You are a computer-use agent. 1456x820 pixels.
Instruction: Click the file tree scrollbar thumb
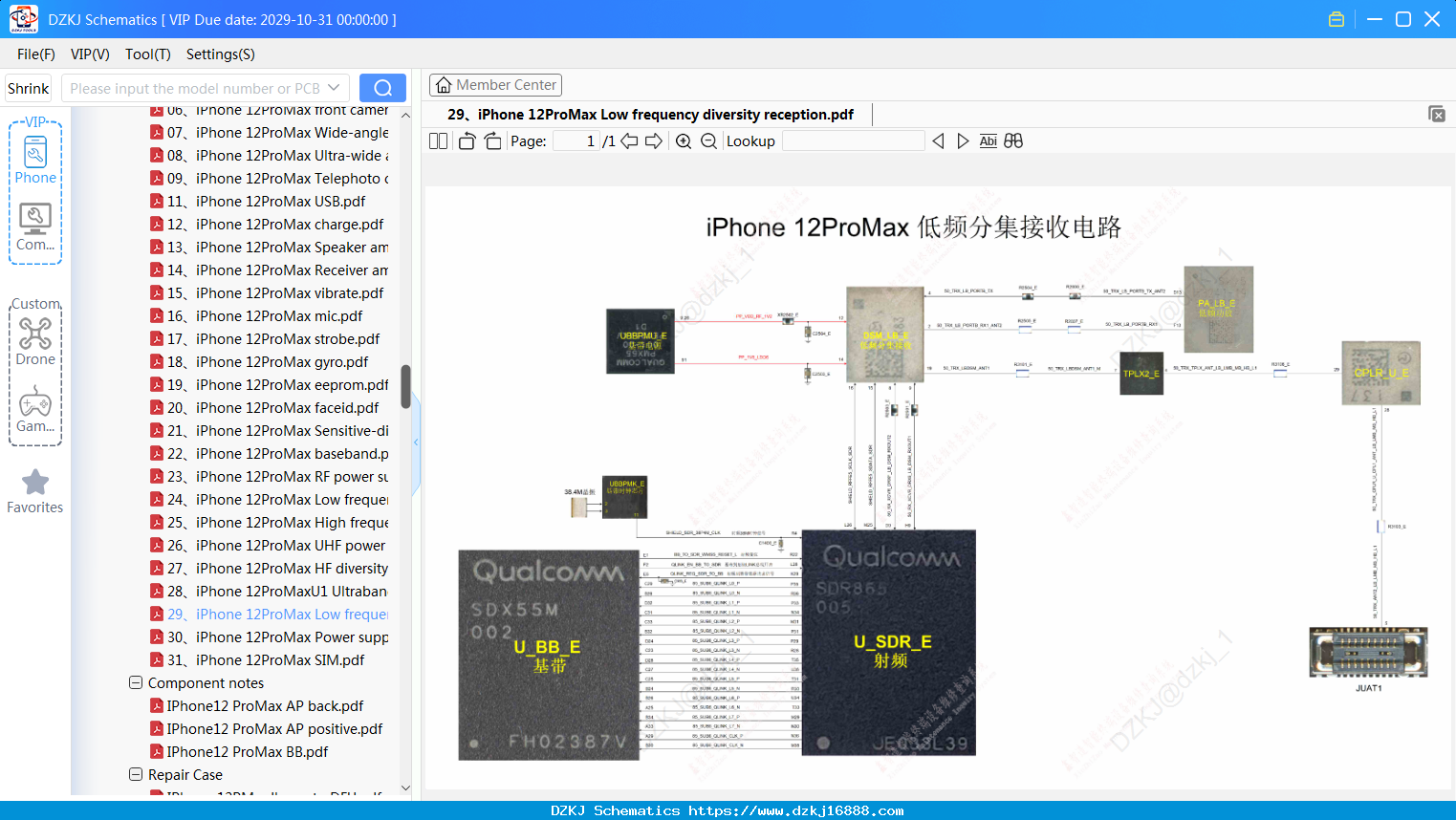405,386
